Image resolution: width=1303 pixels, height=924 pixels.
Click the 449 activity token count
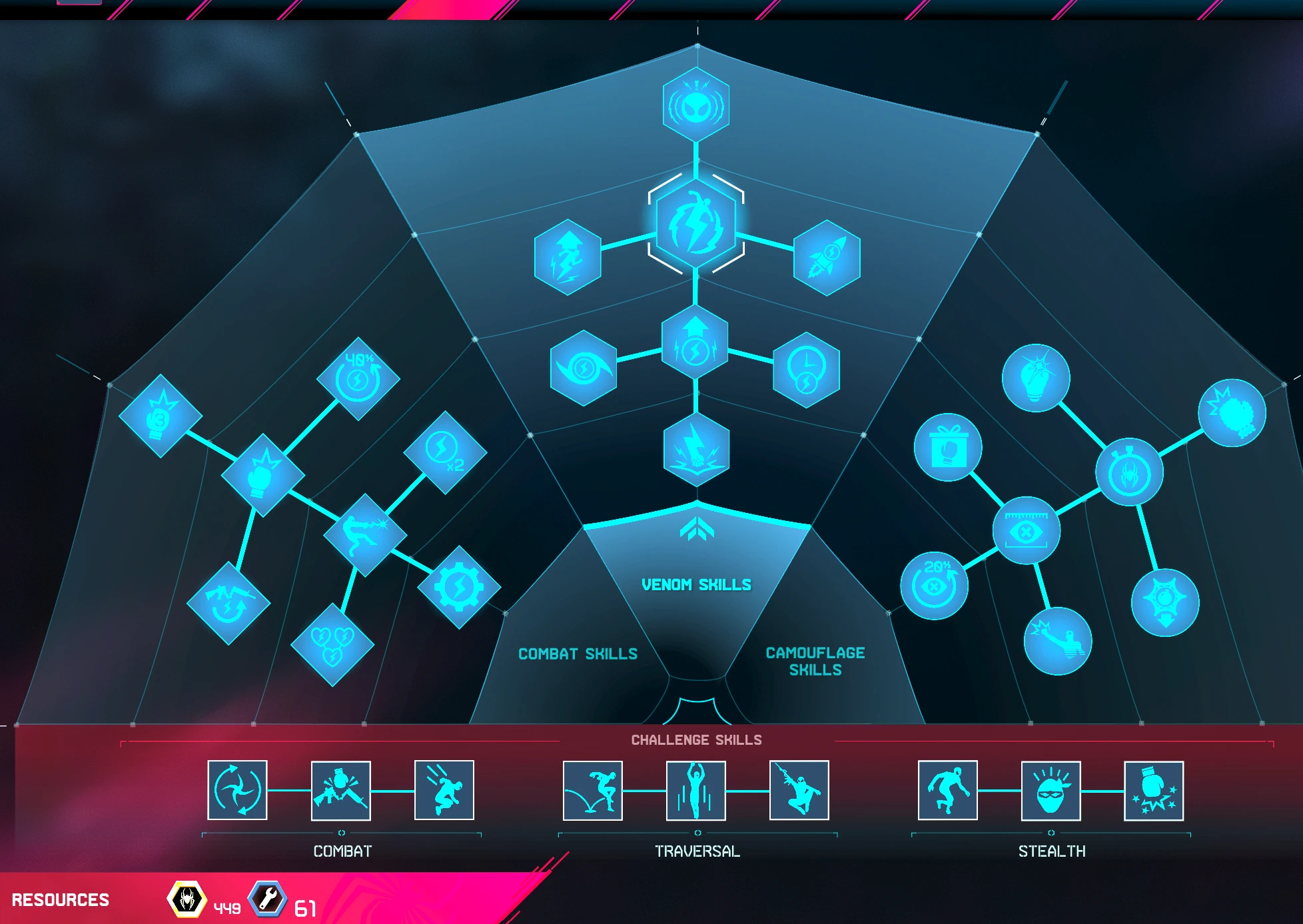227,909
